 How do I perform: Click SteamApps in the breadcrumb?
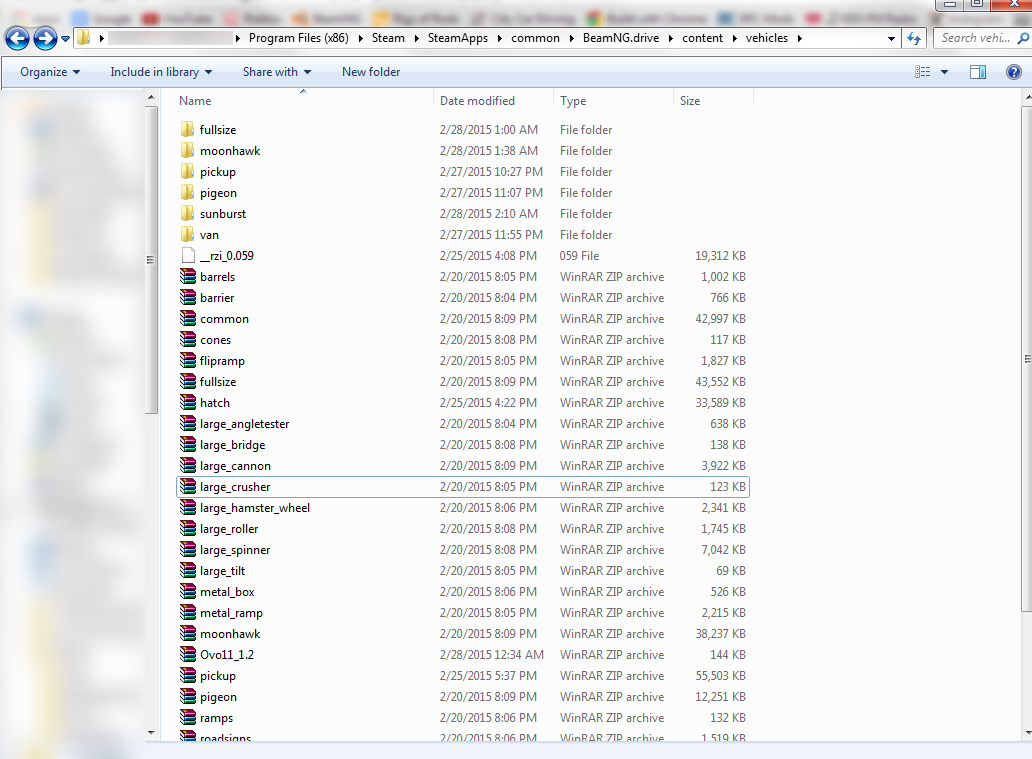[x=458, y=38]
